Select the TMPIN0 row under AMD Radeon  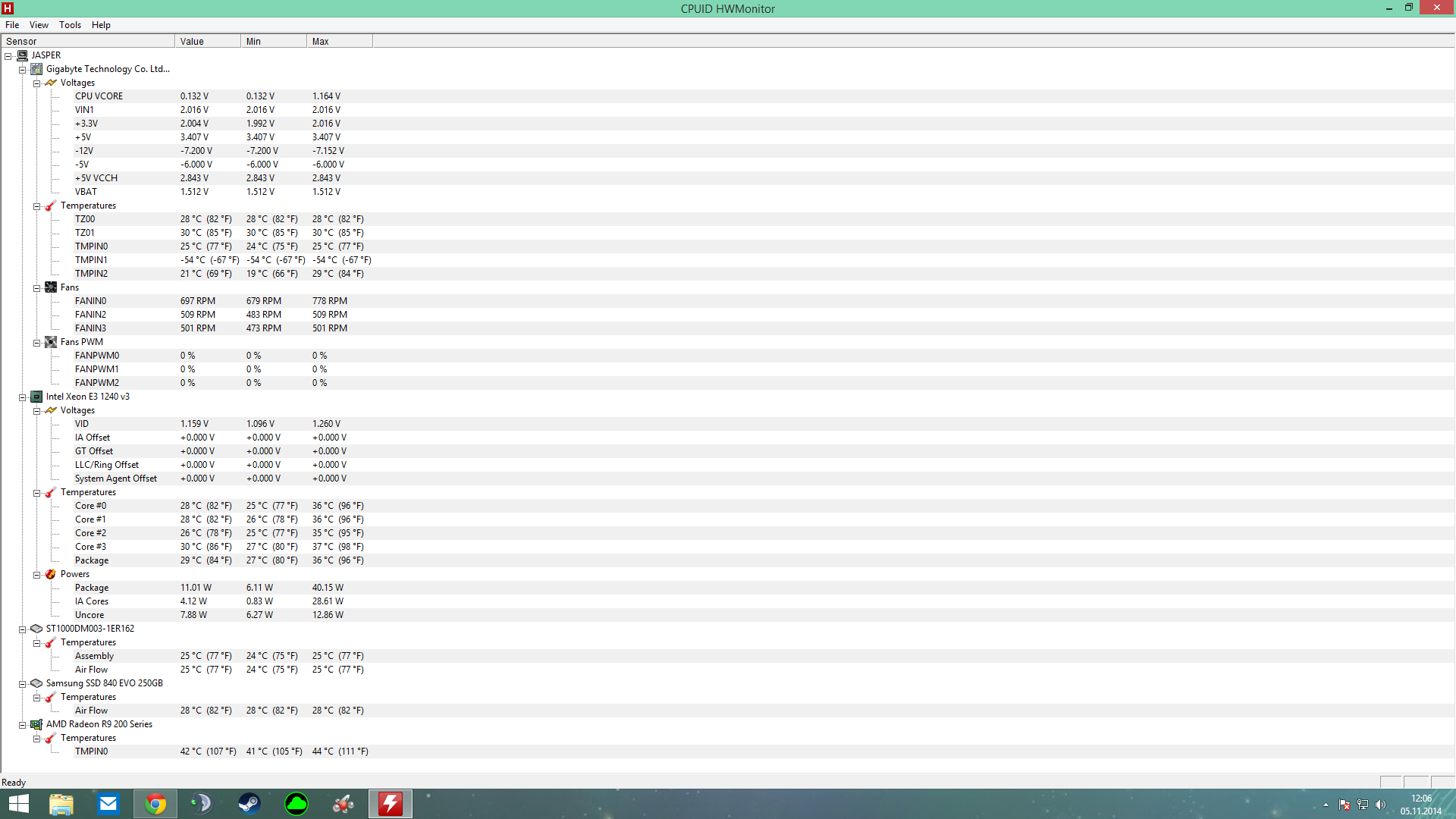(727, 752)
